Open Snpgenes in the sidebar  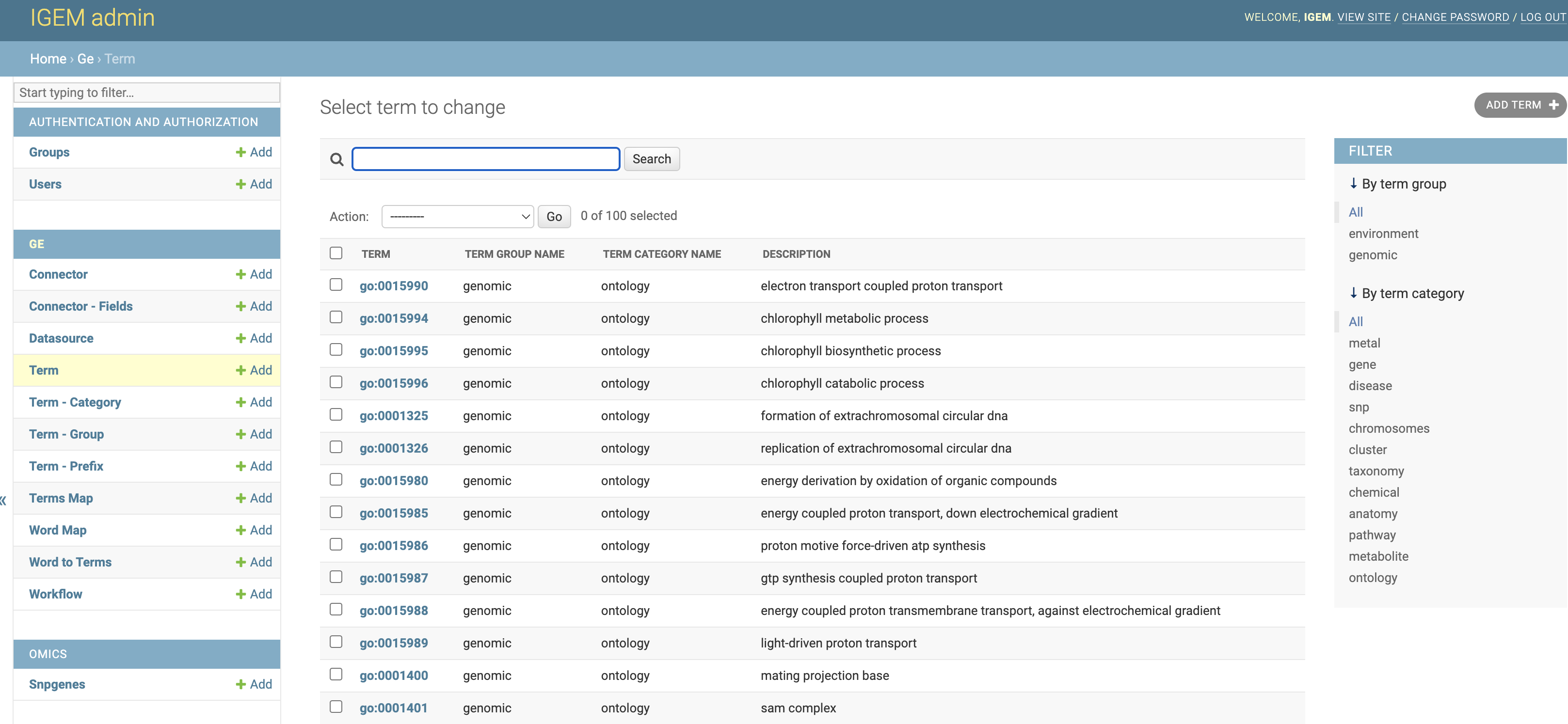click(57, 684)
